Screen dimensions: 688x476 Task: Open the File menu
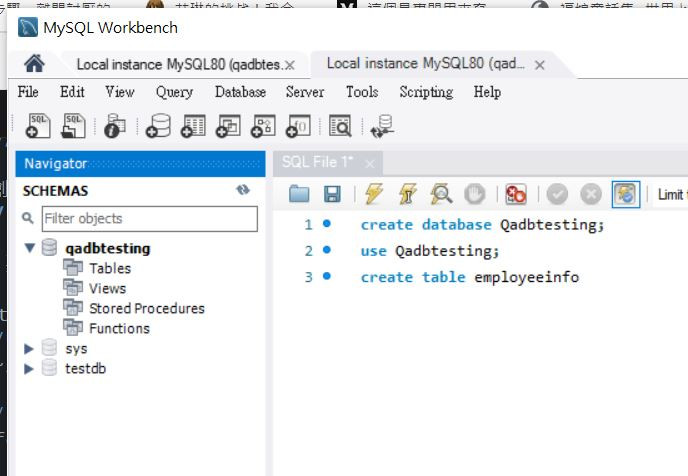28,92
